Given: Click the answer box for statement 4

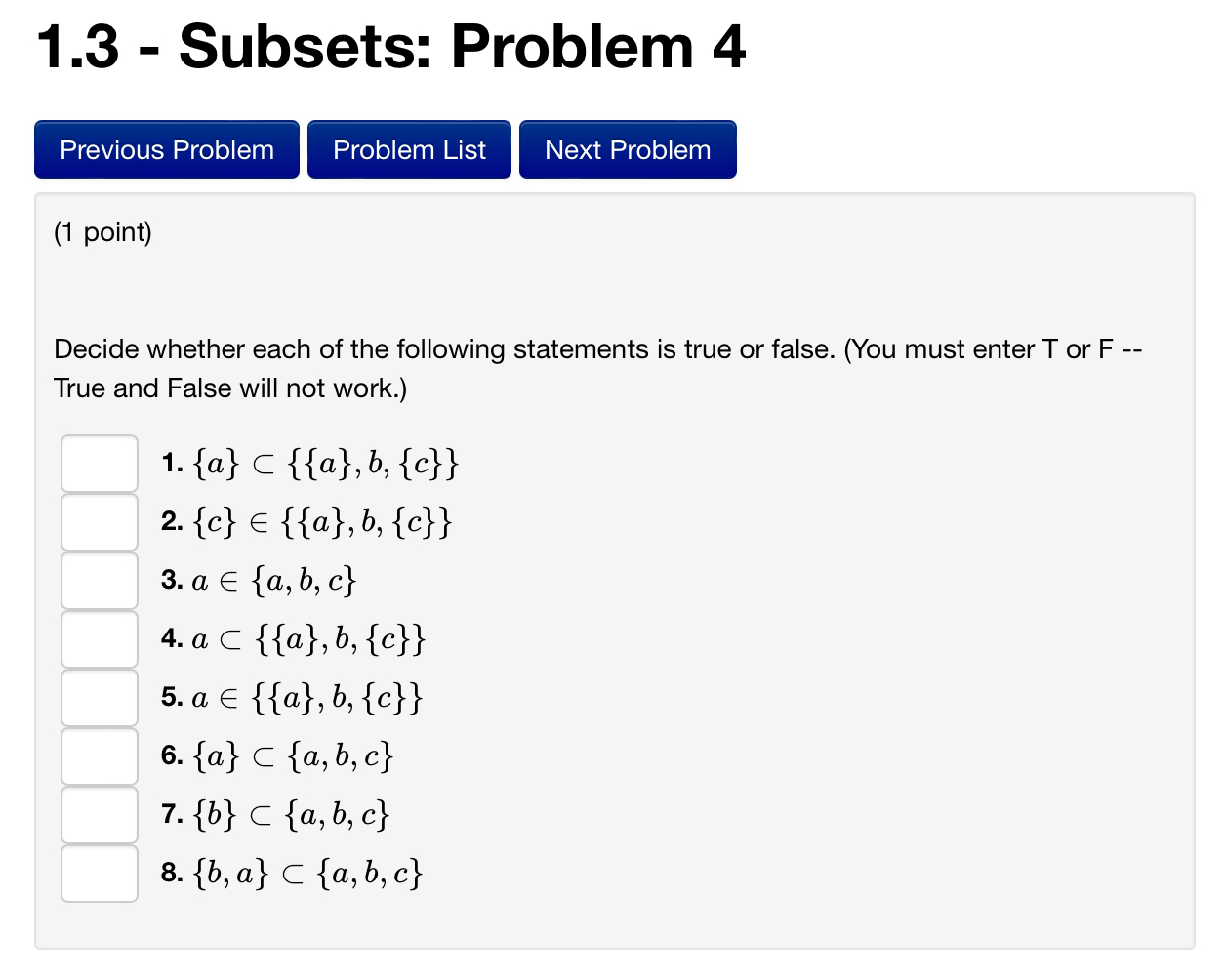Looking at the screenshot, I should point(99,639).
